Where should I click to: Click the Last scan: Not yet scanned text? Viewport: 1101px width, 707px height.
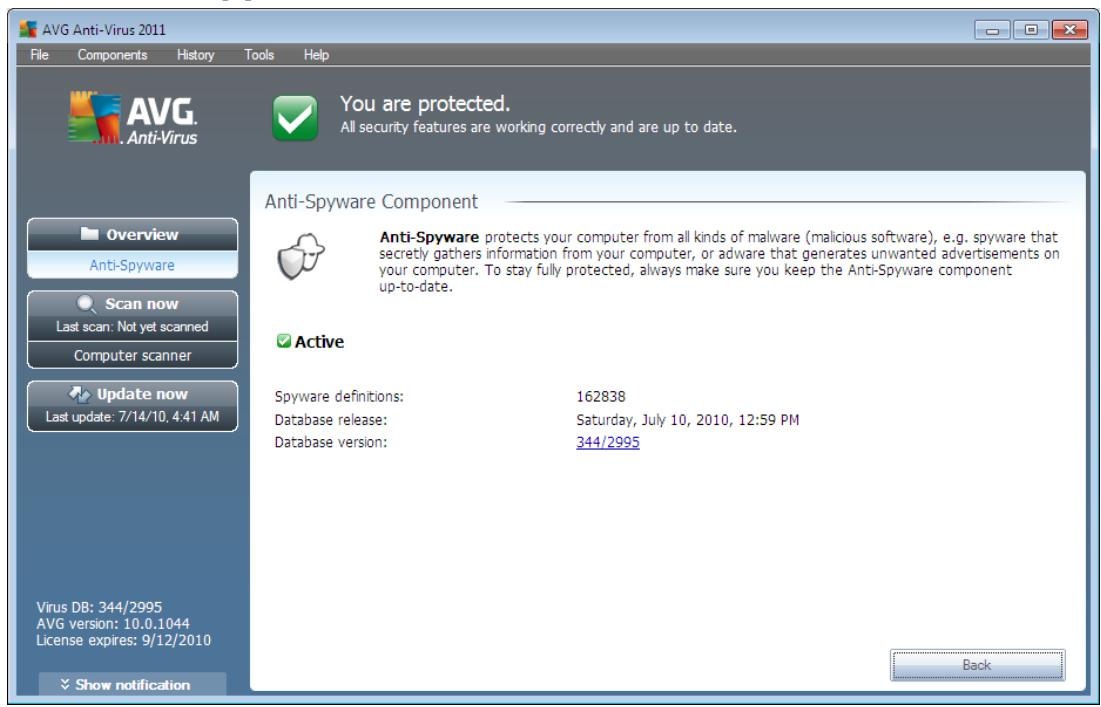tap(132, 326)
